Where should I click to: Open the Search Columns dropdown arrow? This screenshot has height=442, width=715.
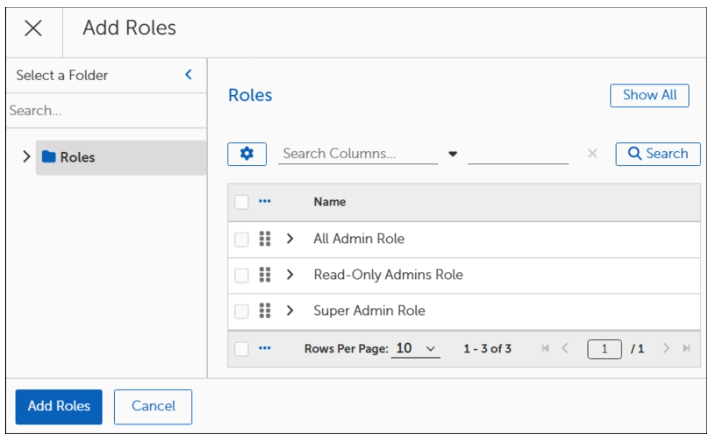point(452,154)
